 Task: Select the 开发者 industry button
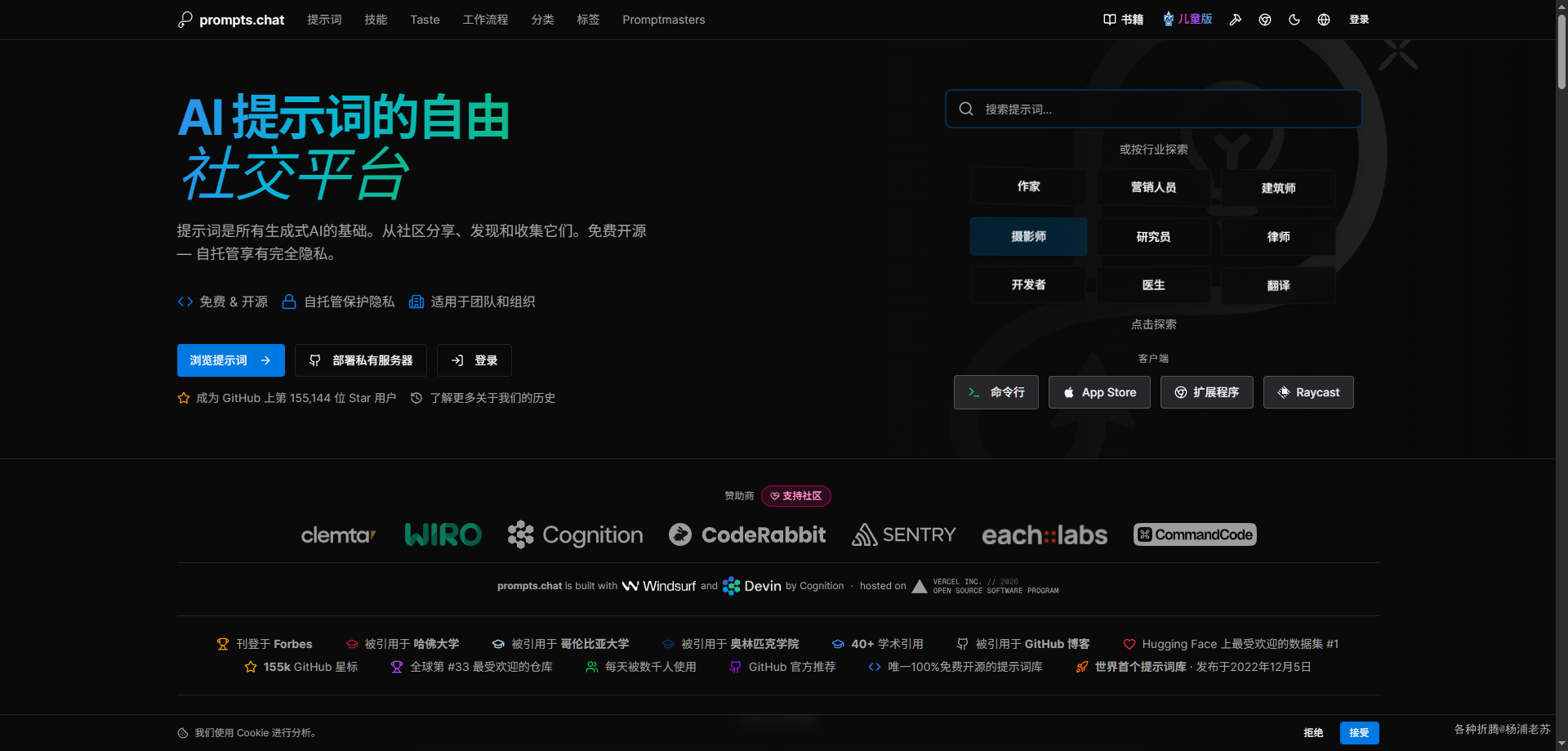pos(1028,284)
